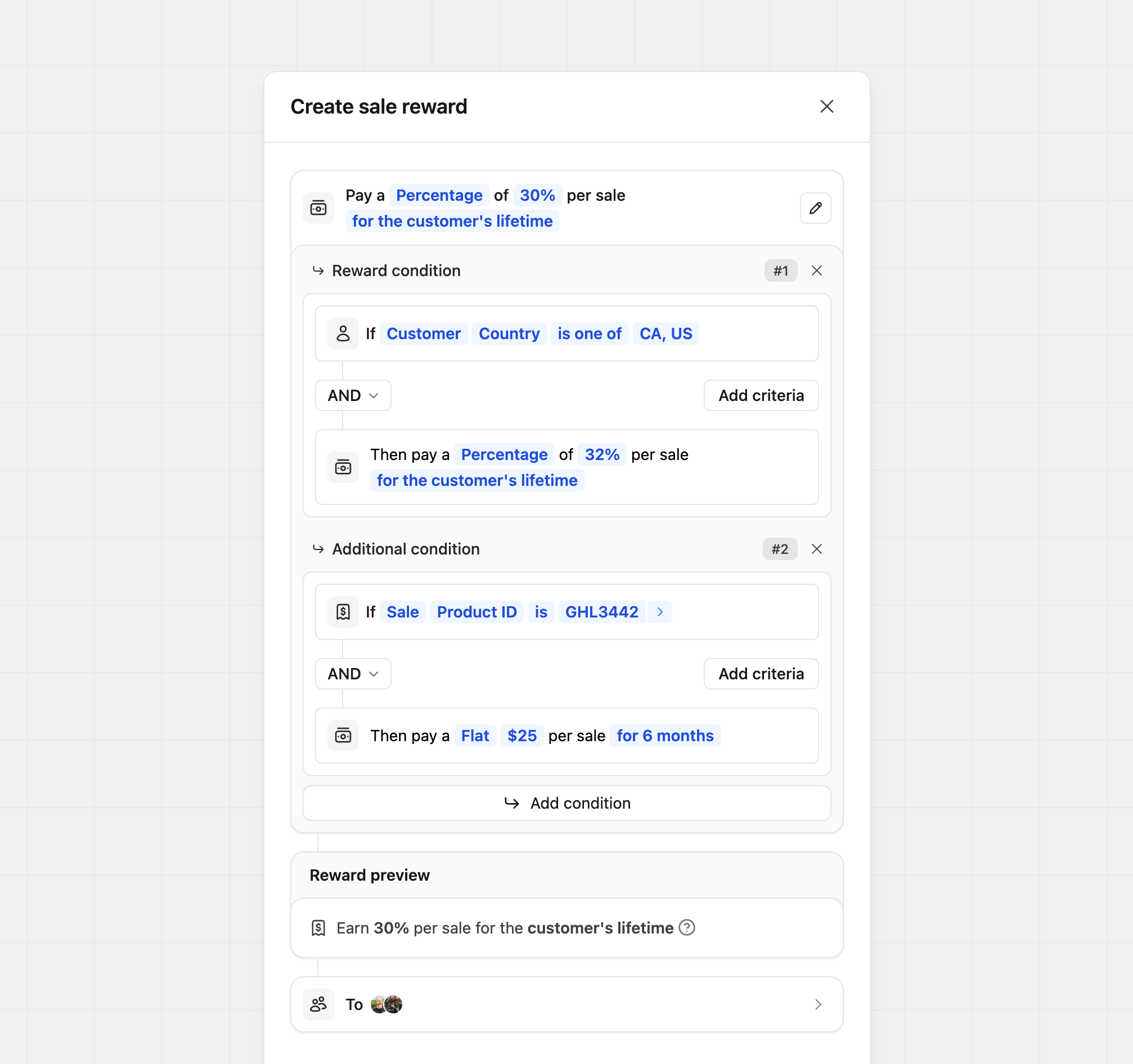Screen dimensions: 1133x1064
Task: Change the payout duration for 6 months
Action: click(x=664, y=736)
